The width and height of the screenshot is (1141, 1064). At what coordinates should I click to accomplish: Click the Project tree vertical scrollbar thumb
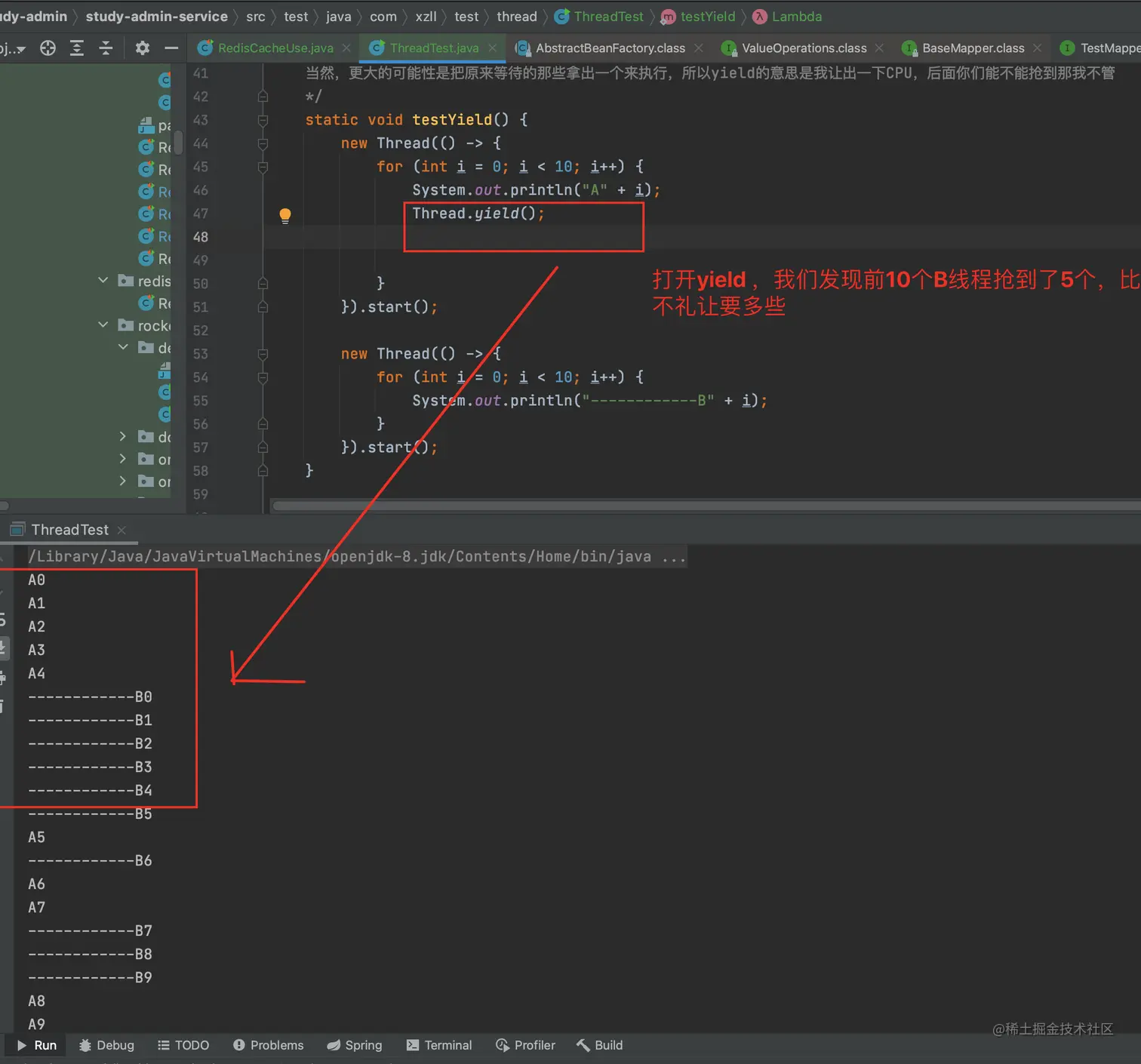tap(178, 142)
